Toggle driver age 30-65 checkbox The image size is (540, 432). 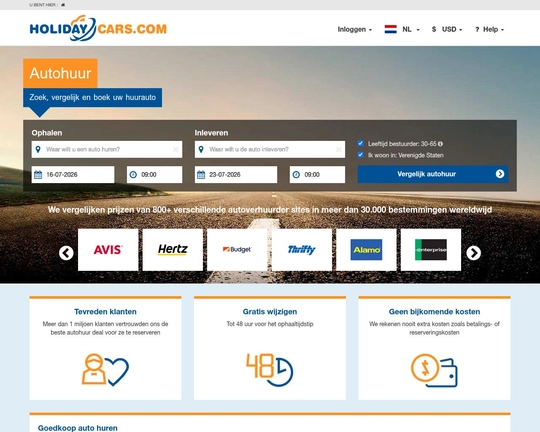361,143
